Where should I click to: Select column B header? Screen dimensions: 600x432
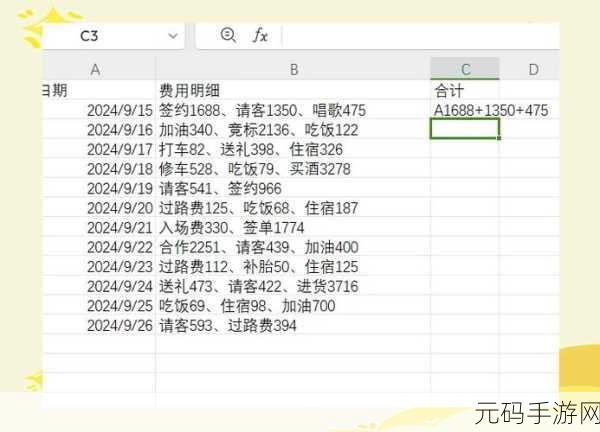tap(293, 69)
